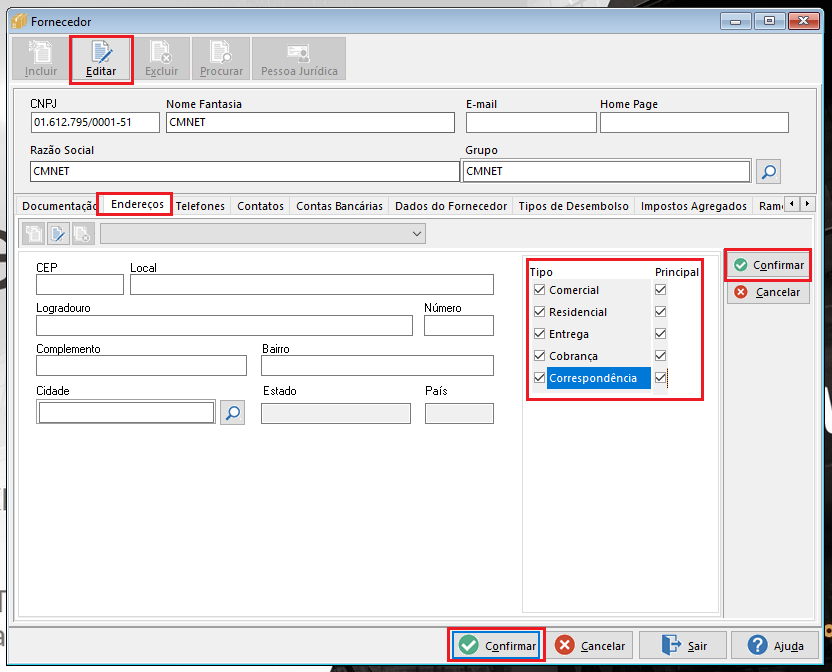Toggle Comercial tipo checkbox
The width and height of the screenshot is (832, 672).
point(540,290)
